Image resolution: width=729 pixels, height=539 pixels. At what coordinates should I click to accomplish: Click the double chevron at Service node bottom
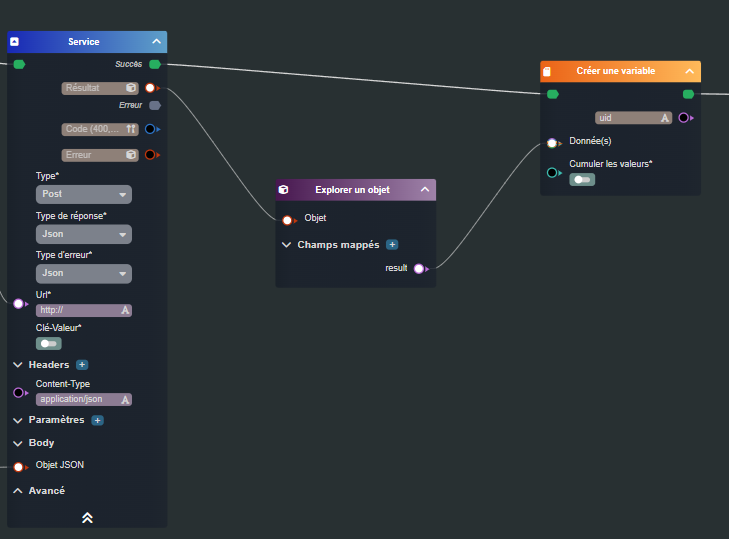(x=87, y=517)
